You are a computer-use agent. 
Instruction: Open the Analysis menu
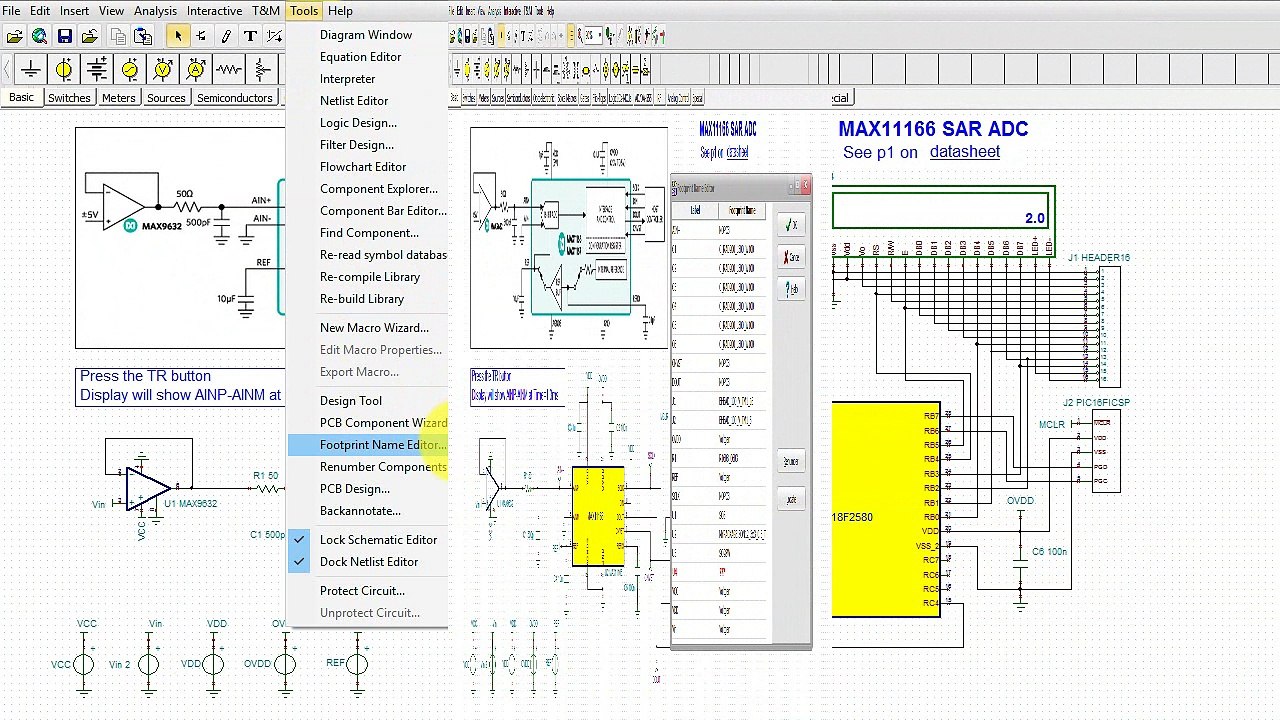[155, 11]
